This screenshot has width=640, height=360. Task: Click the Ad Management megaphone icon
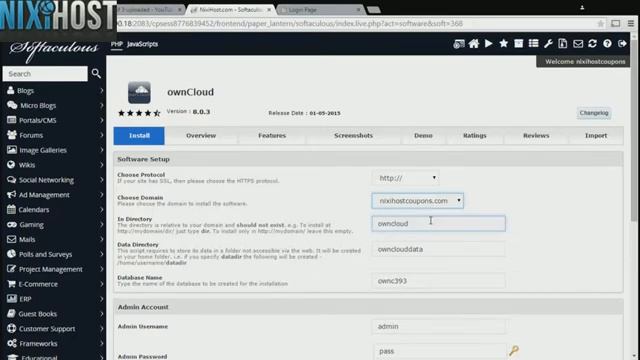click(11, 195)
